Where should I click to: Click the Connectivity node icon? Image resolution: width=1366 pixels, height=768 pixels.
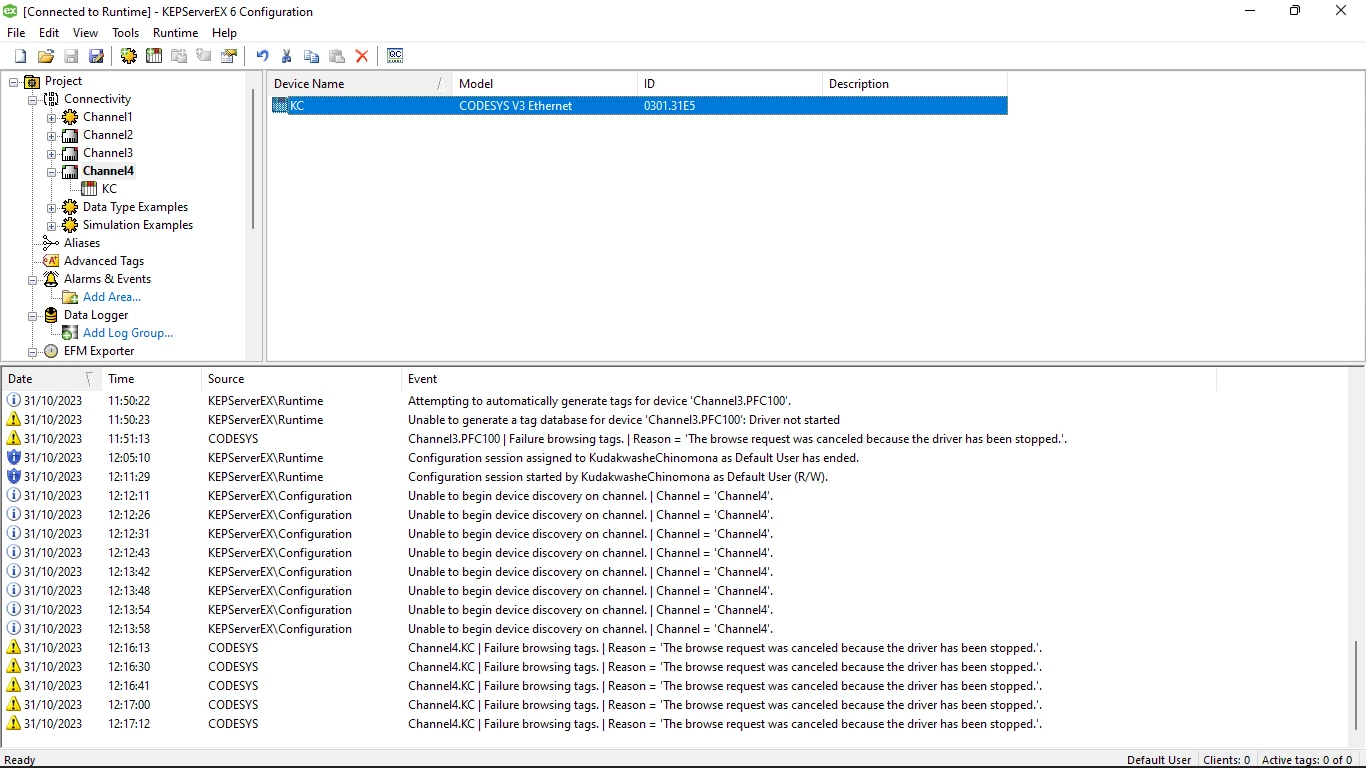pyautogui.click(x=51, y=99)
